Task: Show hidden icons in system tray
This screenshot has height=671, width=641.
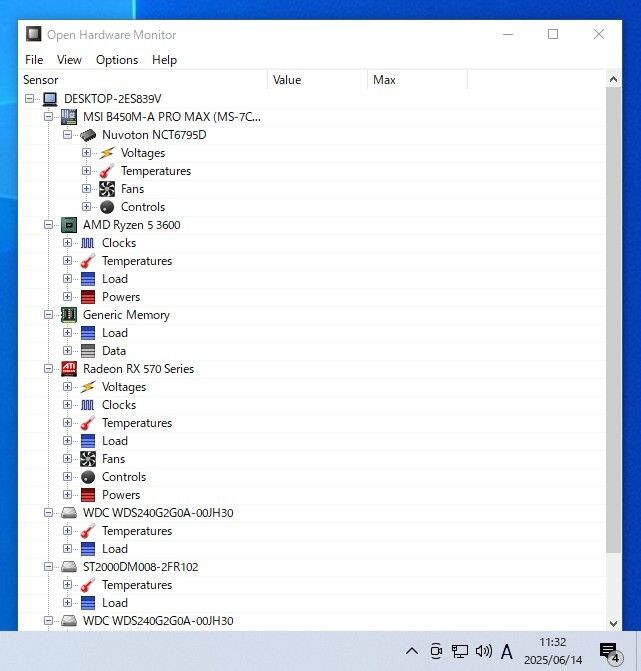Action: point(412,651)
